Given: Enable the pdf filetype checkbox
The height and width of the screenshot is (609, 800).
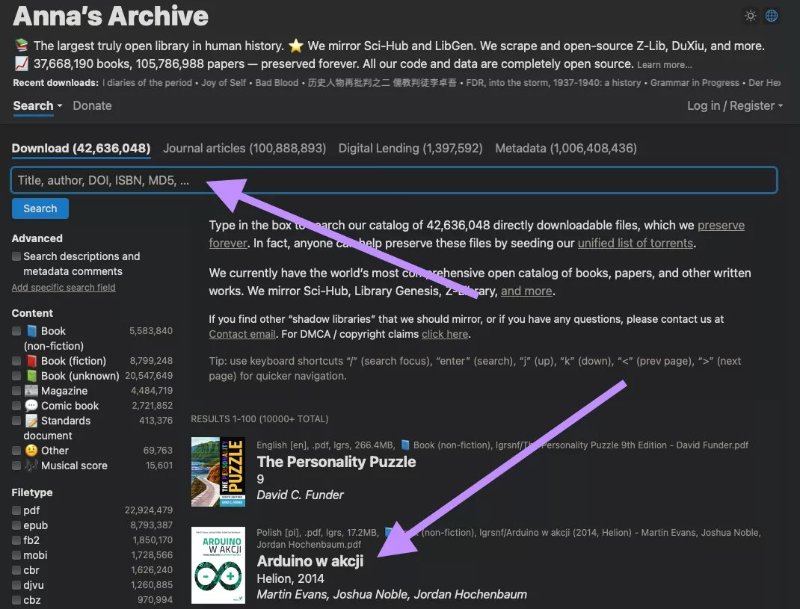Looking at the screenshot, I should [16, 511].
